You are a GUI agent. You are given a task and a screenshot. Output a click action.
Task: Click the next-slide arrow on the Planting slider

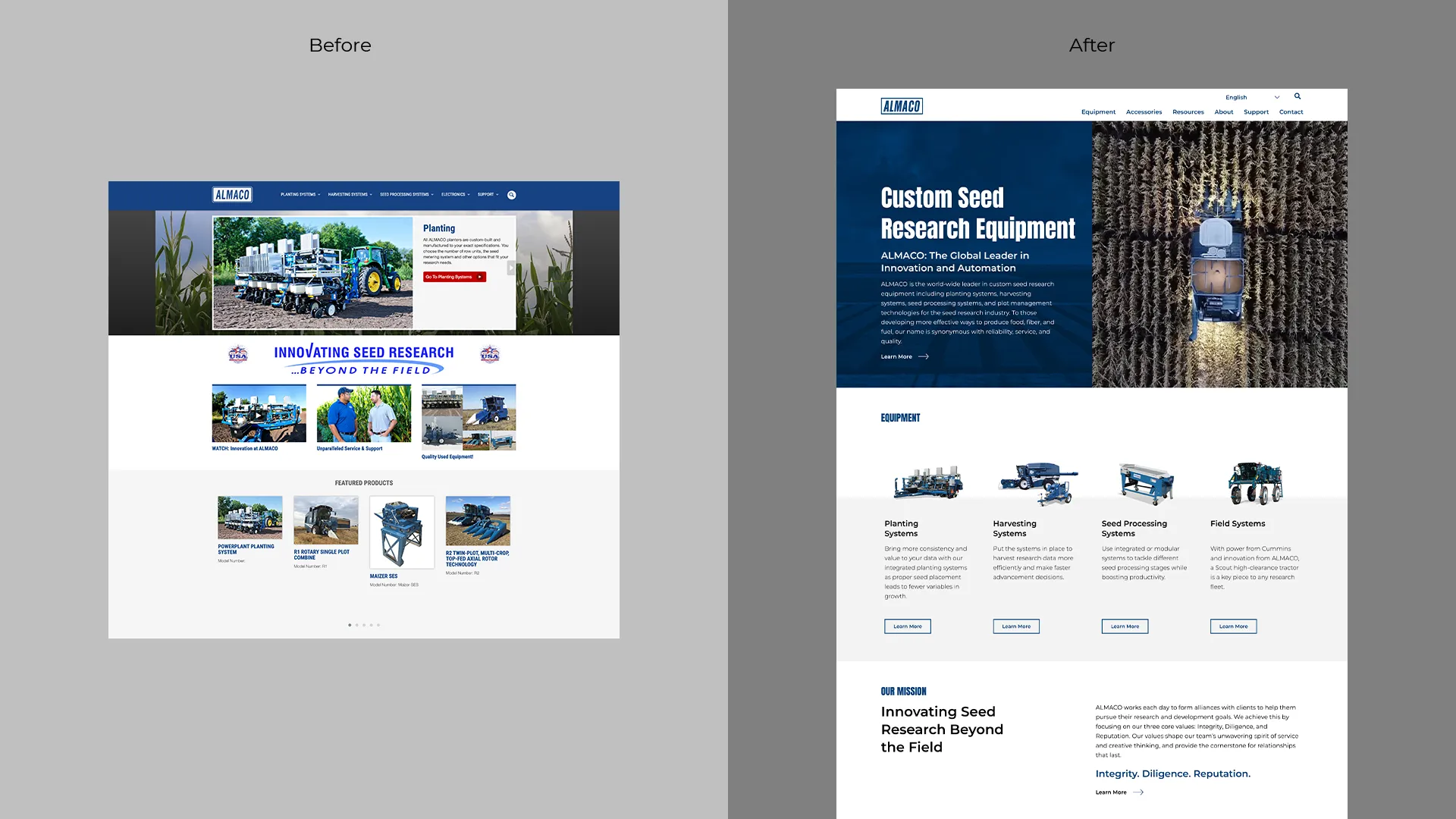[511, 268]
